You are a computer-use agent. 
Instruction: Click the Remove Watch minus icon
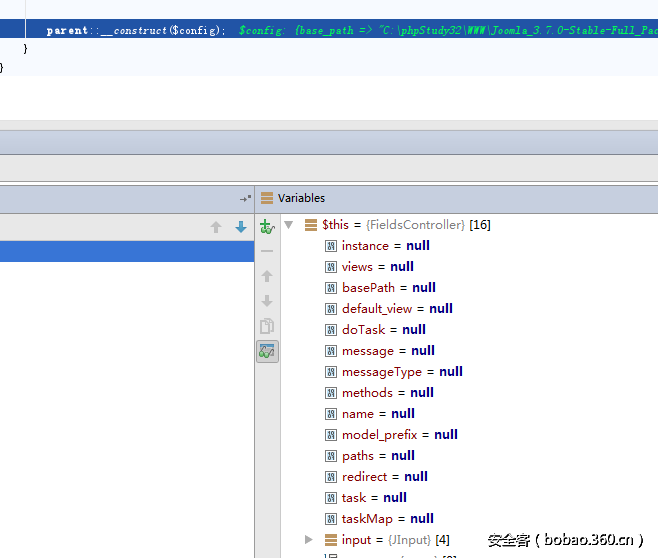coord(267,251)
